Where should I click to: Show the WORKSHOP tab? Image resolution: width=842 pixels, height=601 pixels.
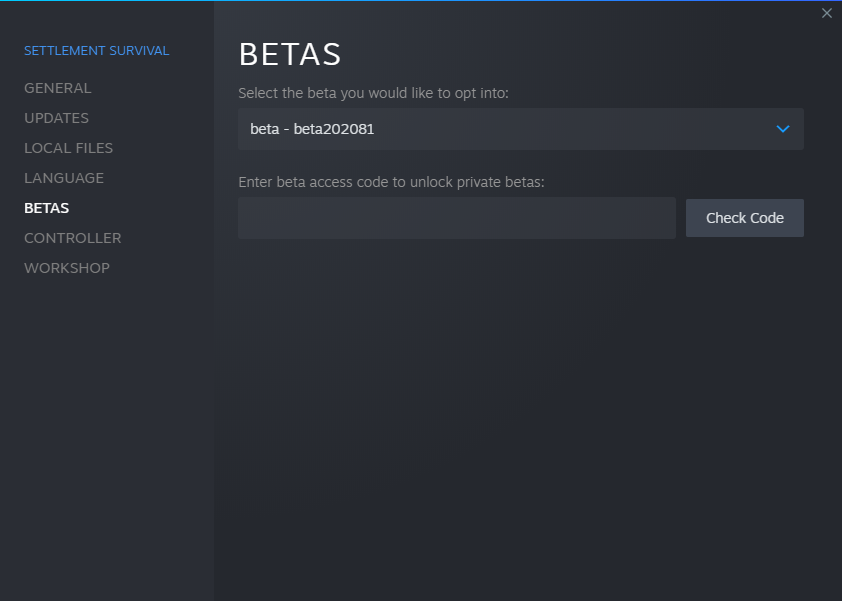click(67, 268)
